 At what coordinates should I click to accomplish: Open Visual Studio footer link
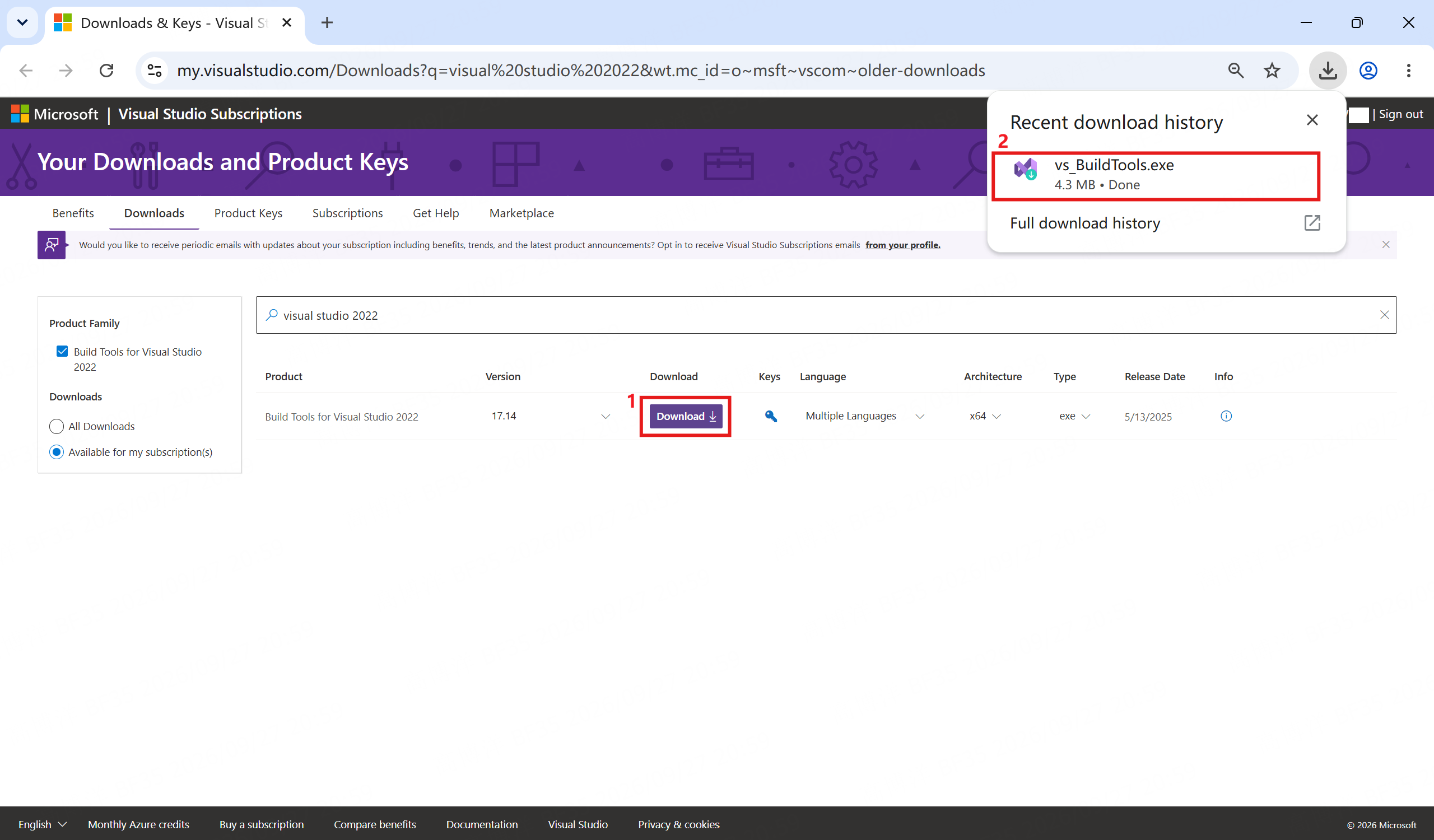(578, 825)
